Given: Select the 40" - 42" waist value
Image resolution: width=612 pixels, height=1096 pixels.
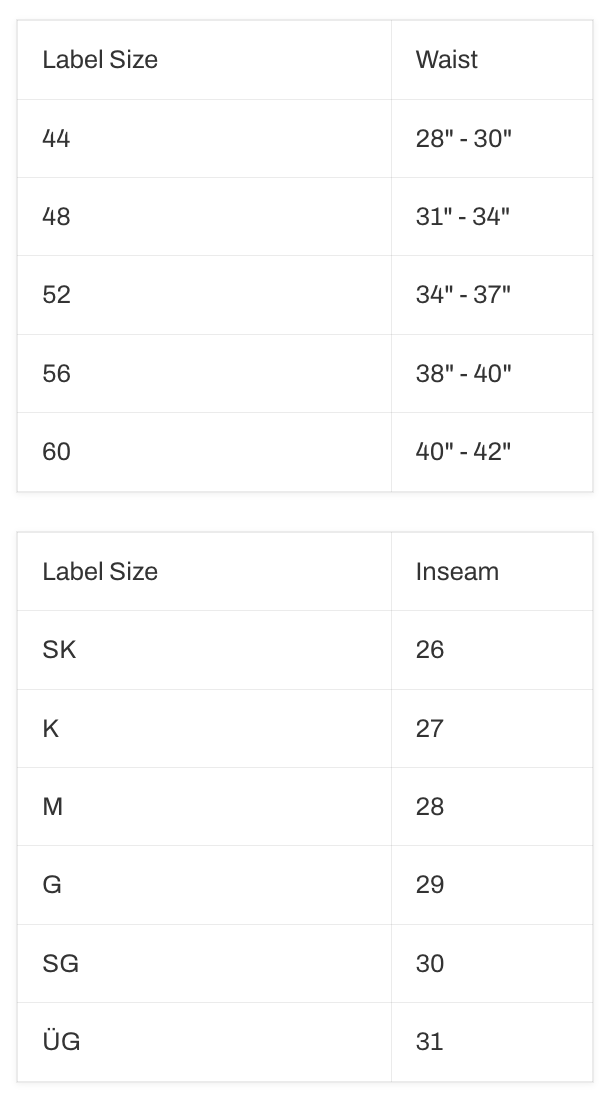Looking at the screenshot, I should (x=463, y=451).
